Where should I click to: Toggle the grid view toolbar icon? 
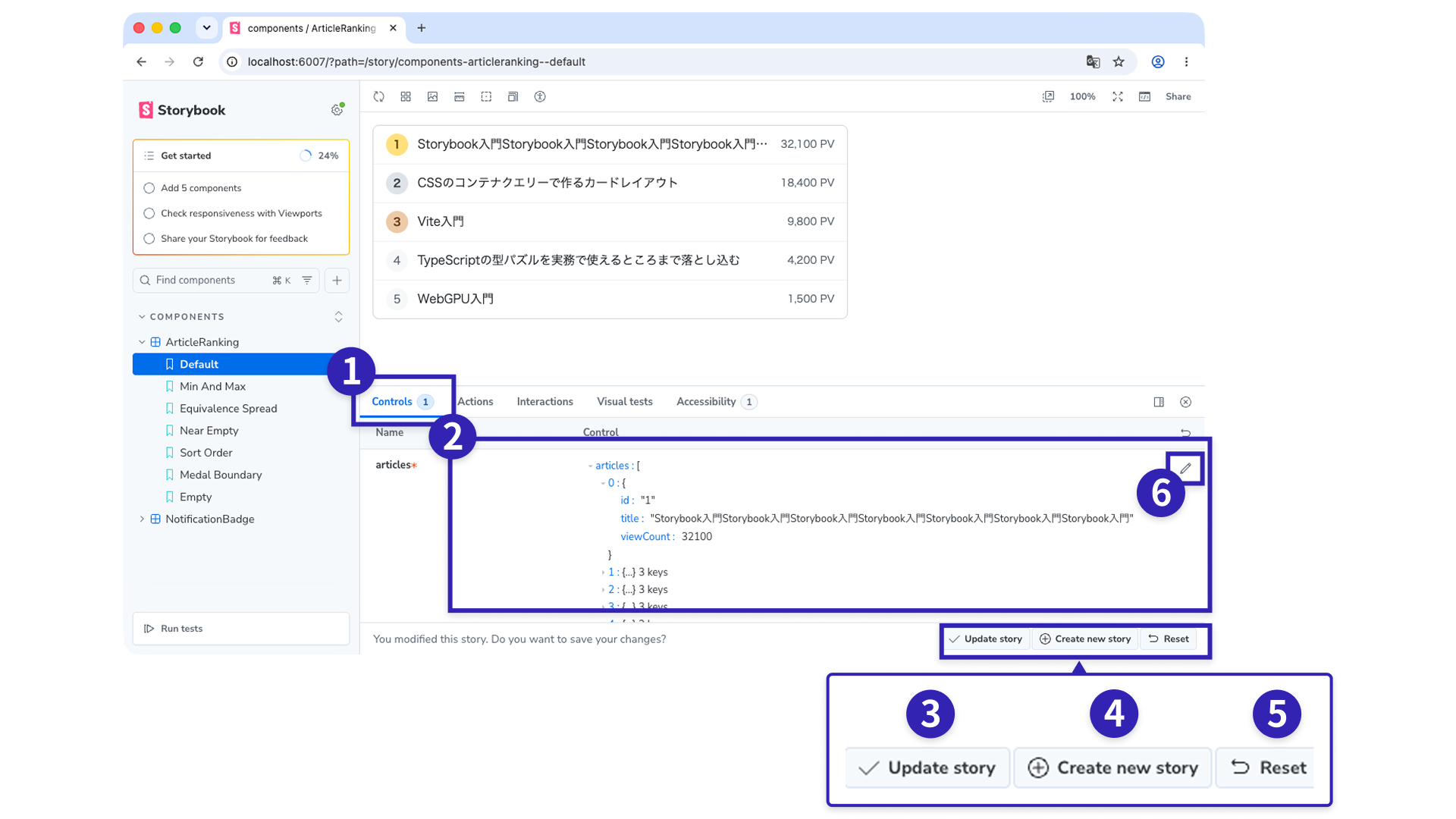(x=406, y=96)
